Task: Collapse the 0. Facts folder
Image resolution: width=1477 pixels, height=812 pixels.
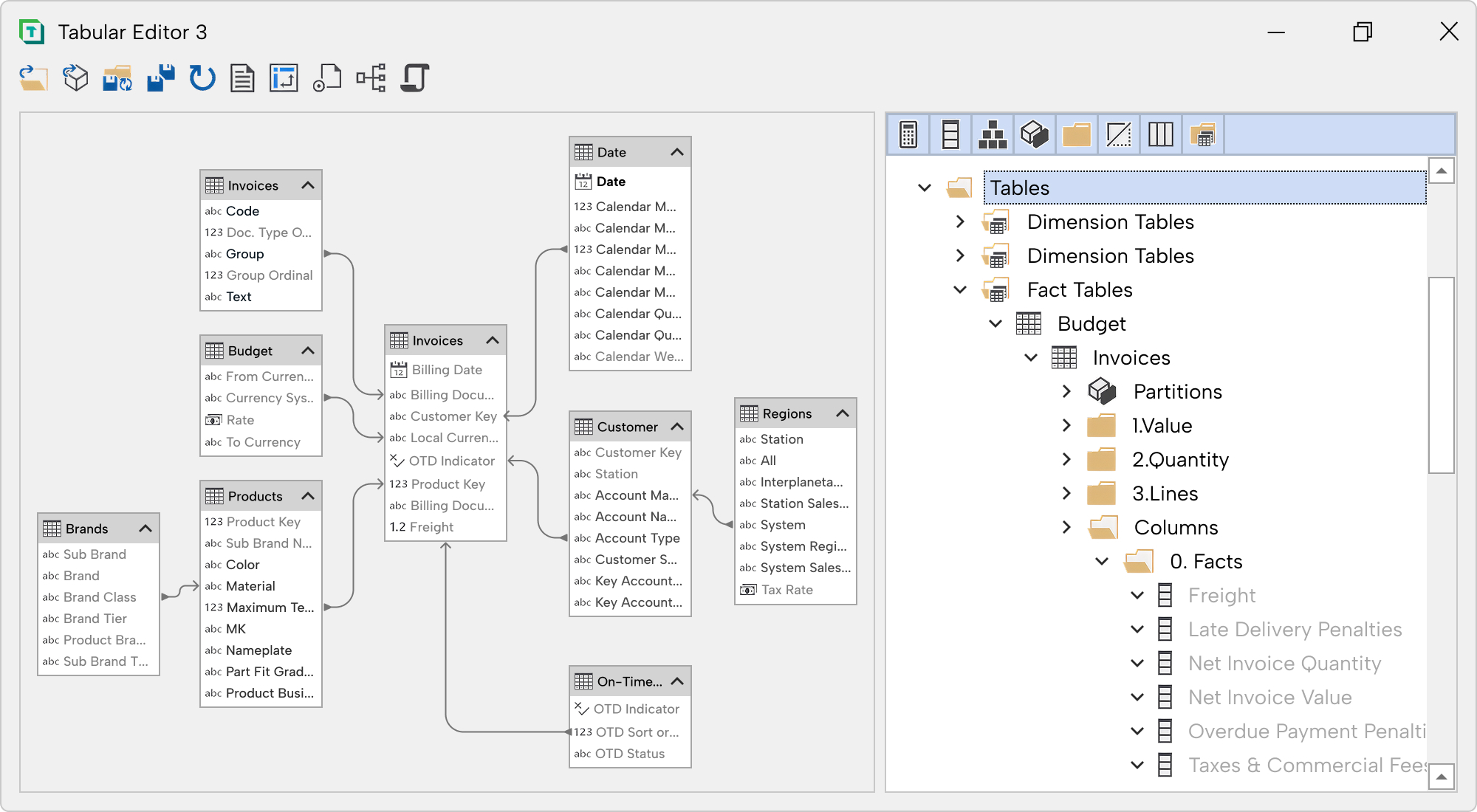Action: [1102, 561]
